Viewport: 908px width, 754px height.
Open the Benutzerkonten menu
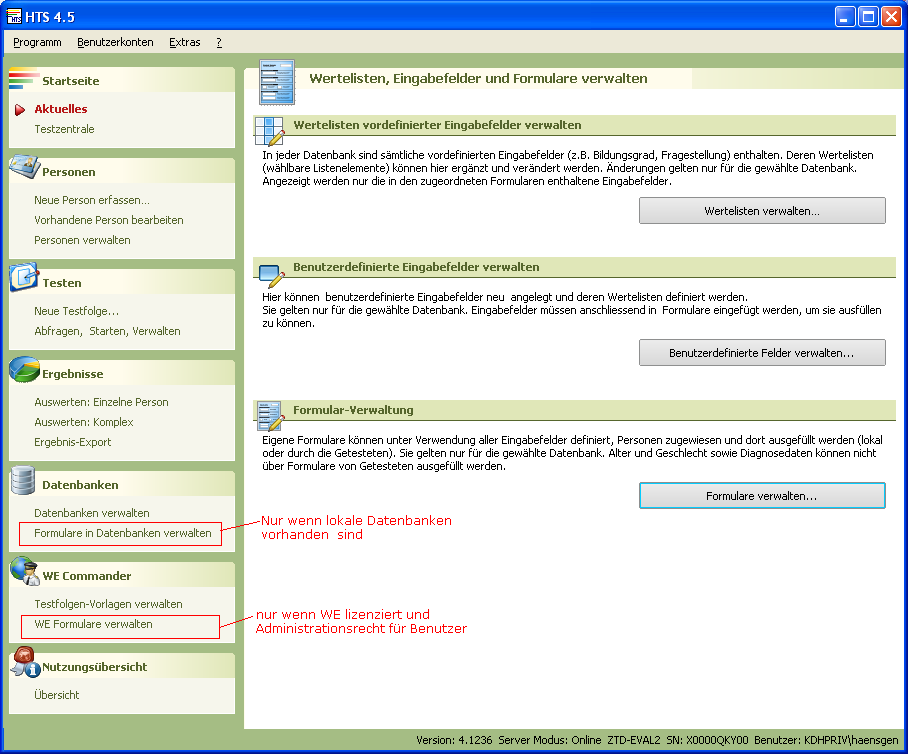click(115, 42)
